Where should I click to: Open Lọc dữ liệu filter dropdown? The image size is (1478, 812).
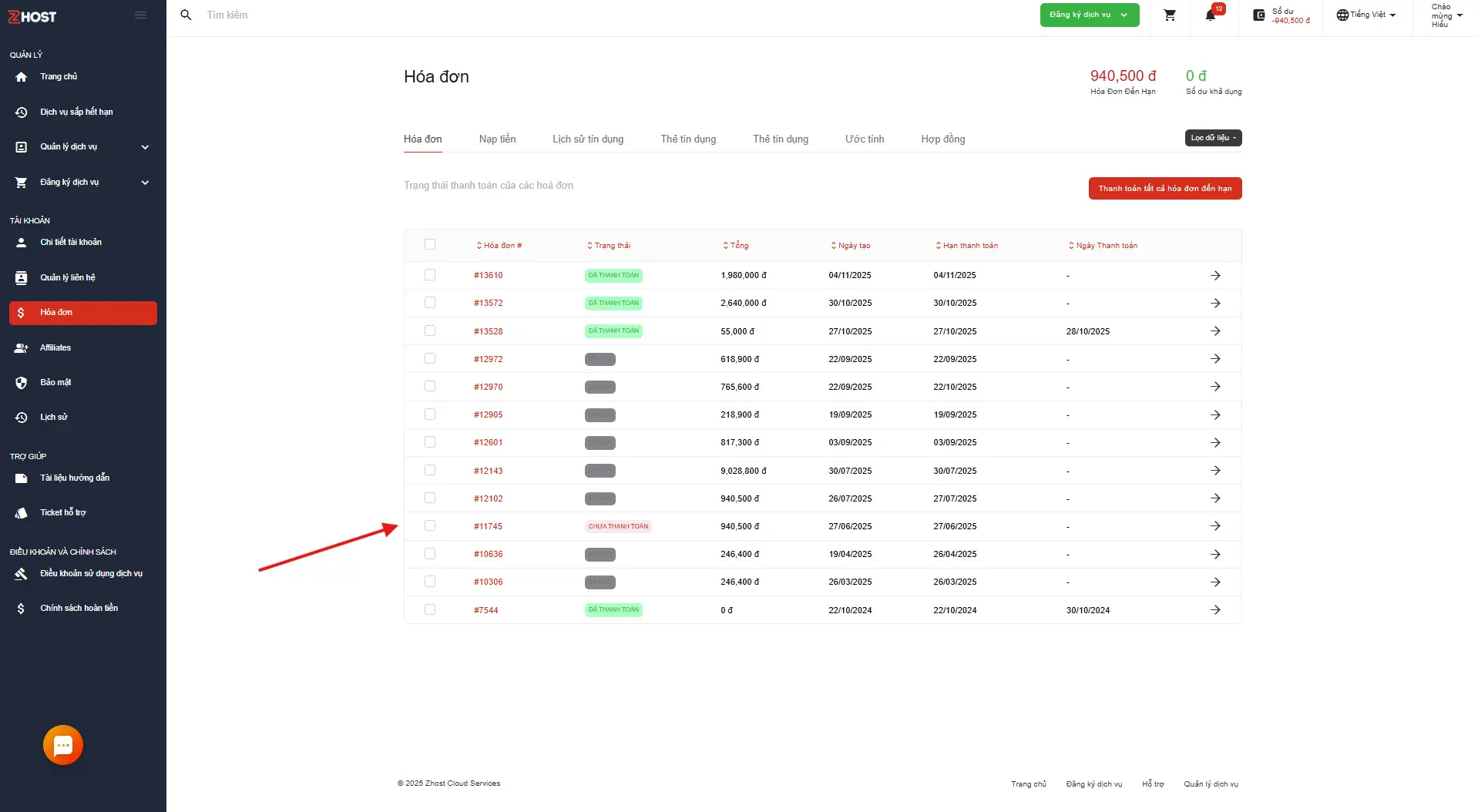click(x=1213, y=138)
